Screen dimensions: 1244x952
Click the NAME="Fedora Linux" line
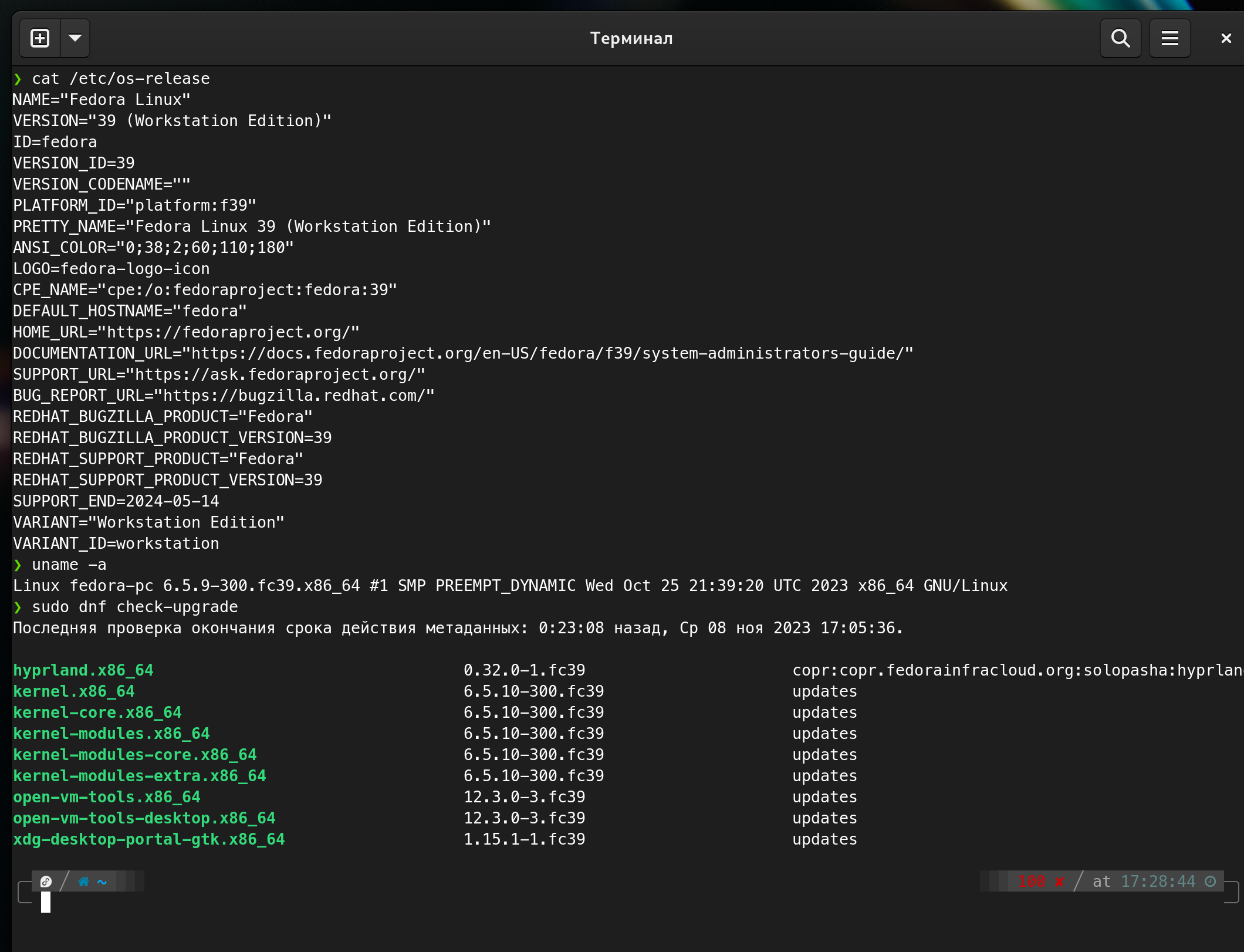[x=102, y=100]
